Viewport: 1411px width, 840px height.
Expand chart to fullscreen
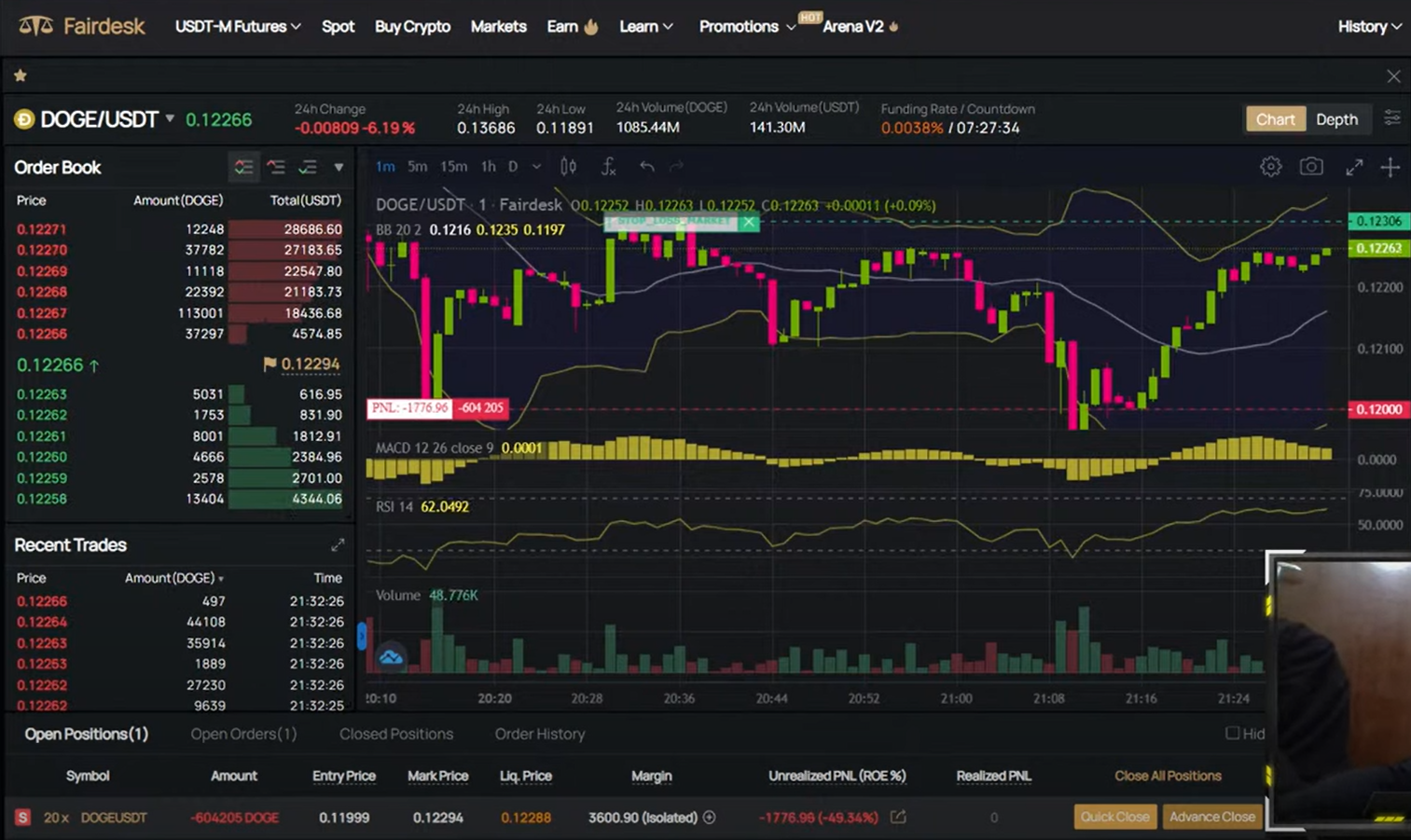[x=1354, y=167]
